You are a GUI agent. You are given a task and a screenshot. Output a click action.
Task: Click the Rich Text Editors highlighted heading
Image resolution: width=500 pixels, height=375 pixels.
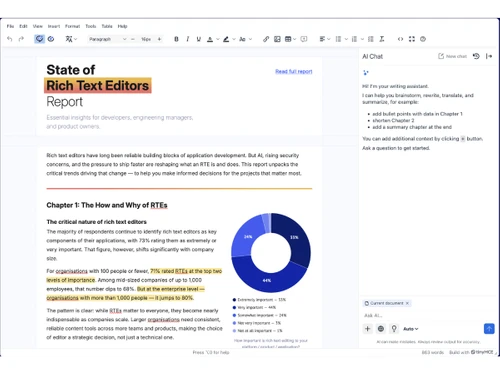[98, 85]
